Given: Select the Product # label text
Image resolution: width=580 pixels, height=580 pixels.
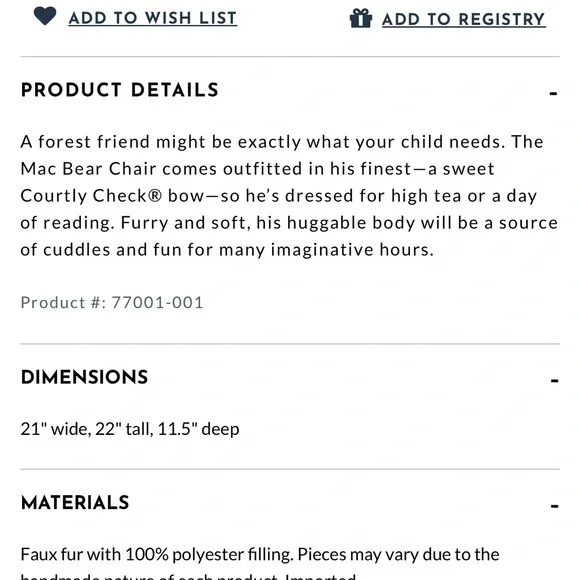Looking at the screenshot, I should 63,303.
